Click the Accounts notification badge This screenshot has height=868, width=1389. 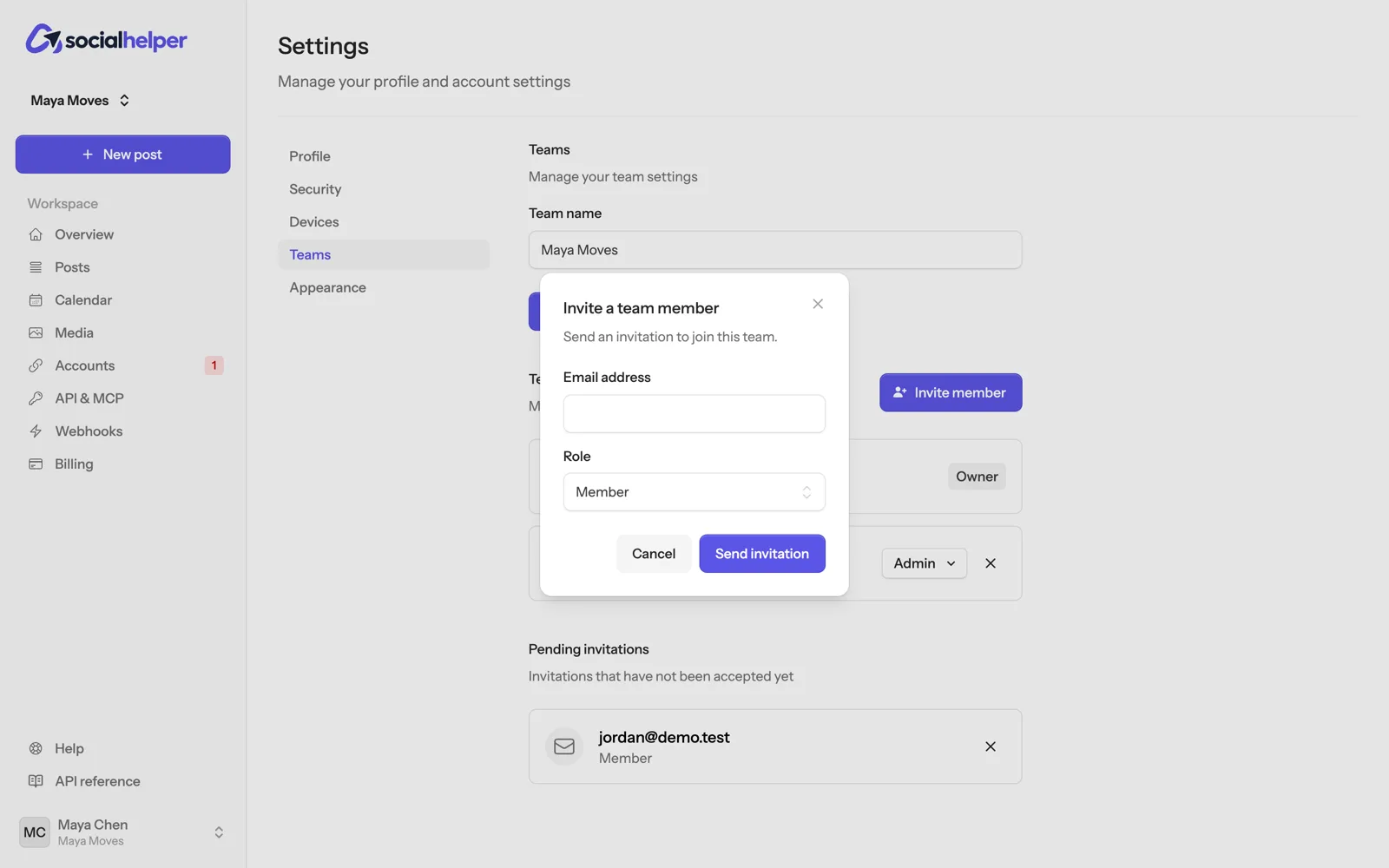click(214, 365)
